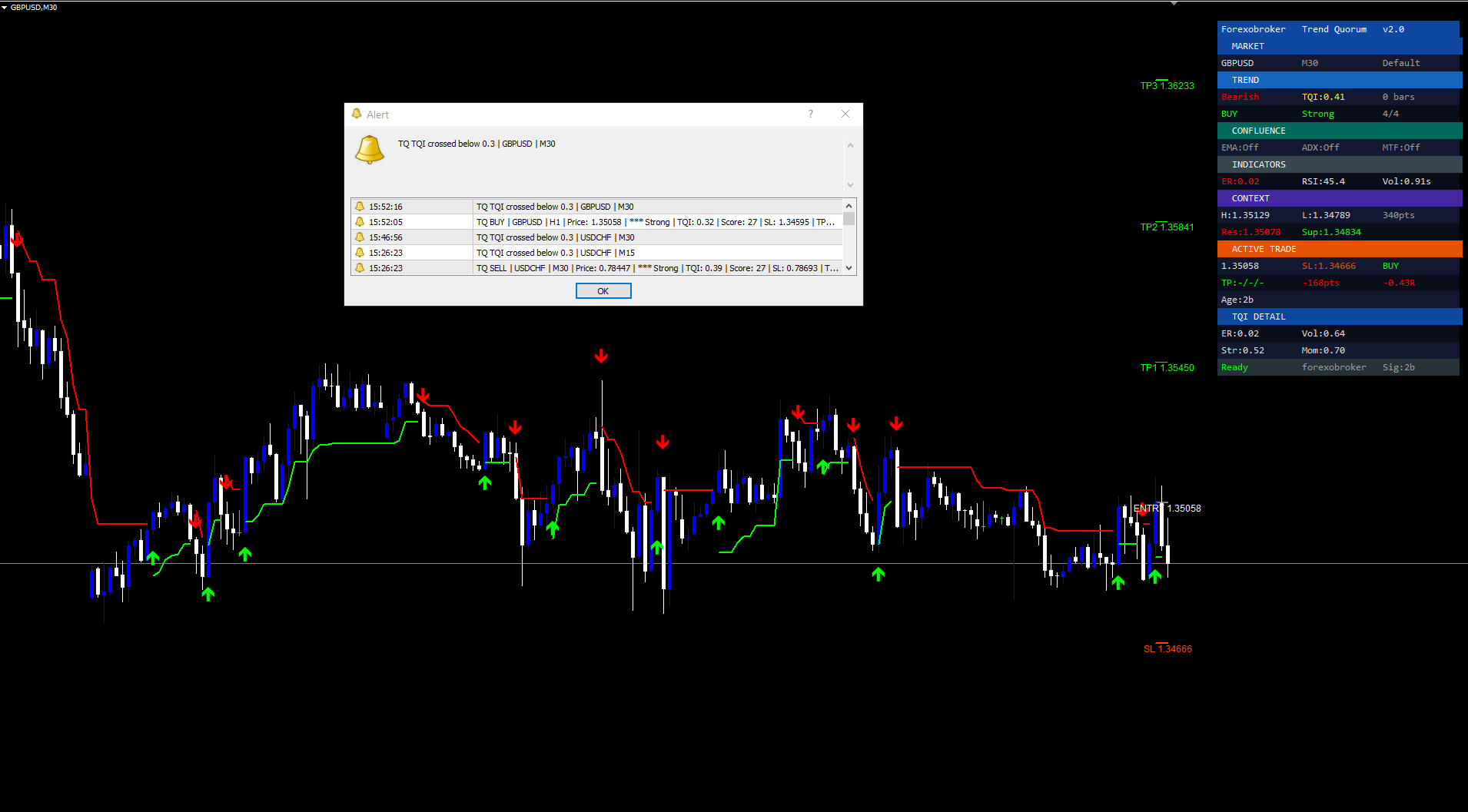Click the 4/4 score value
Screen dimensions: 1468x812
click(x=1390, y=114)
